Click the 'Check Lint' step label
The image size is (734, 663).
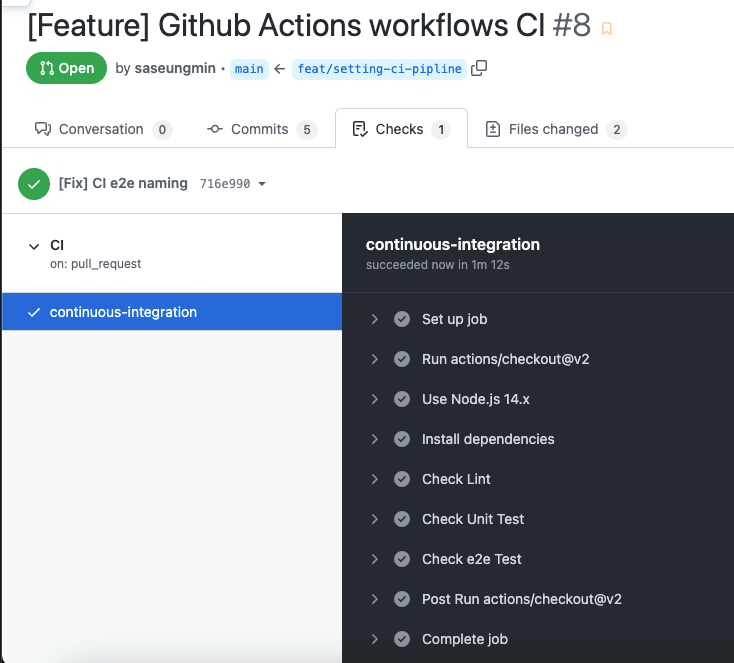point(456,479)
